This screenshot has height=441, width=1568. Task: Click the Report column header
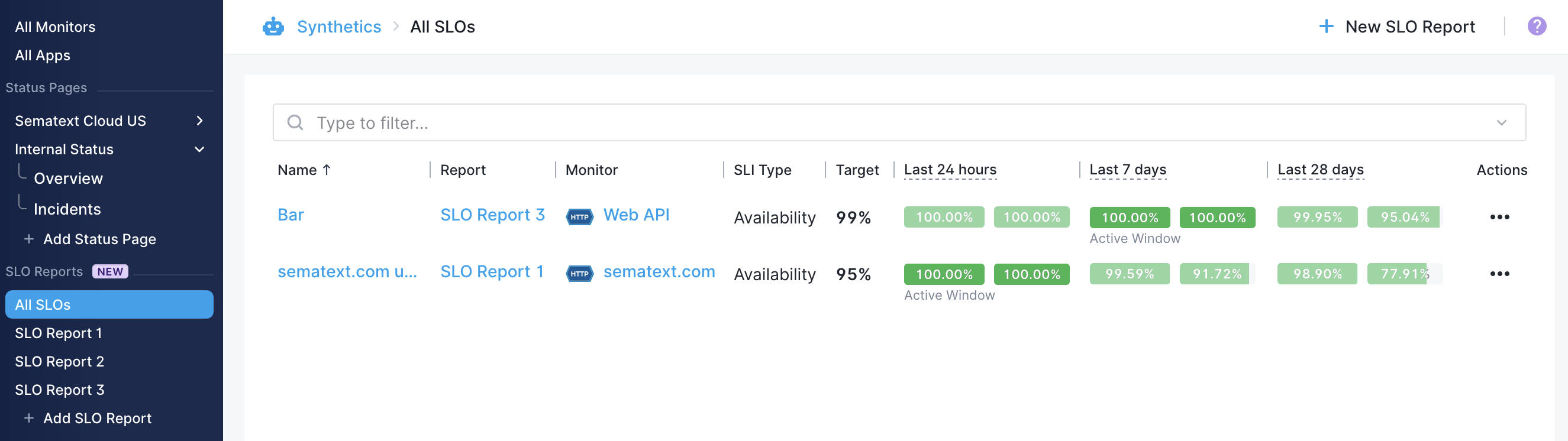(463, 170)
